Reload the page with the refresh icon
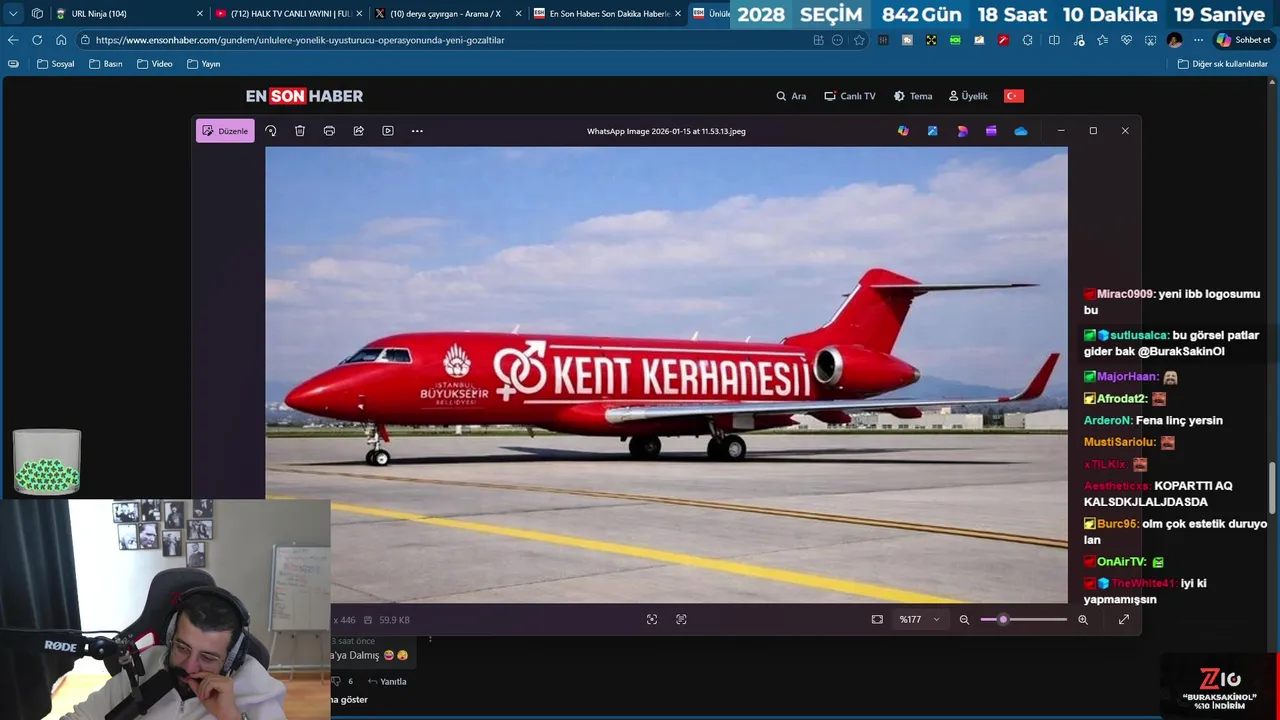This screenshot has width=1280, height=720. pos(37,40)
